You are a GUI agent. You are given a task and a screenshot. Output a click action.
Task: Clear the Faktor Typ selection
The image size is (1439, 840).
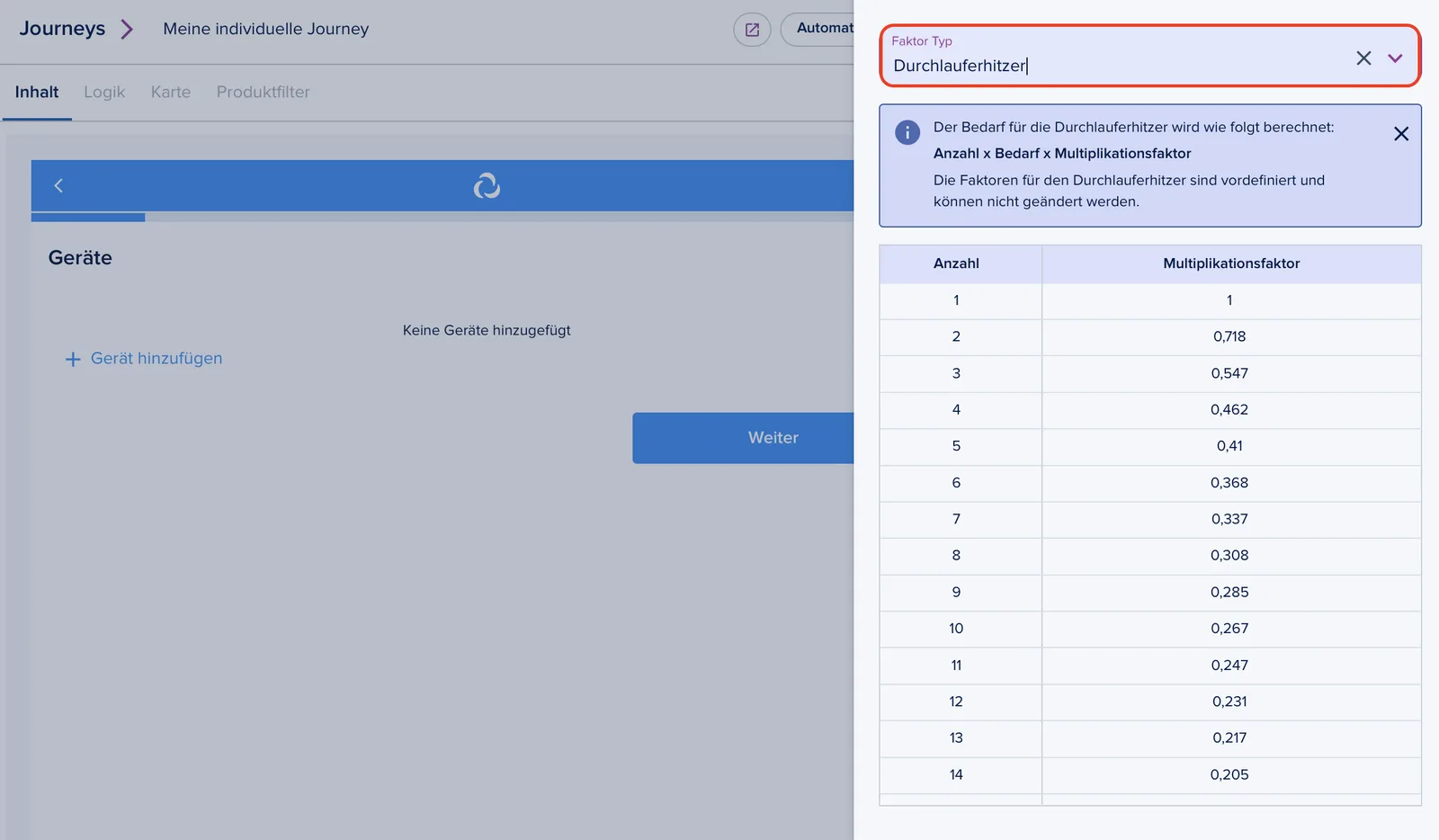click(1363, 58)
